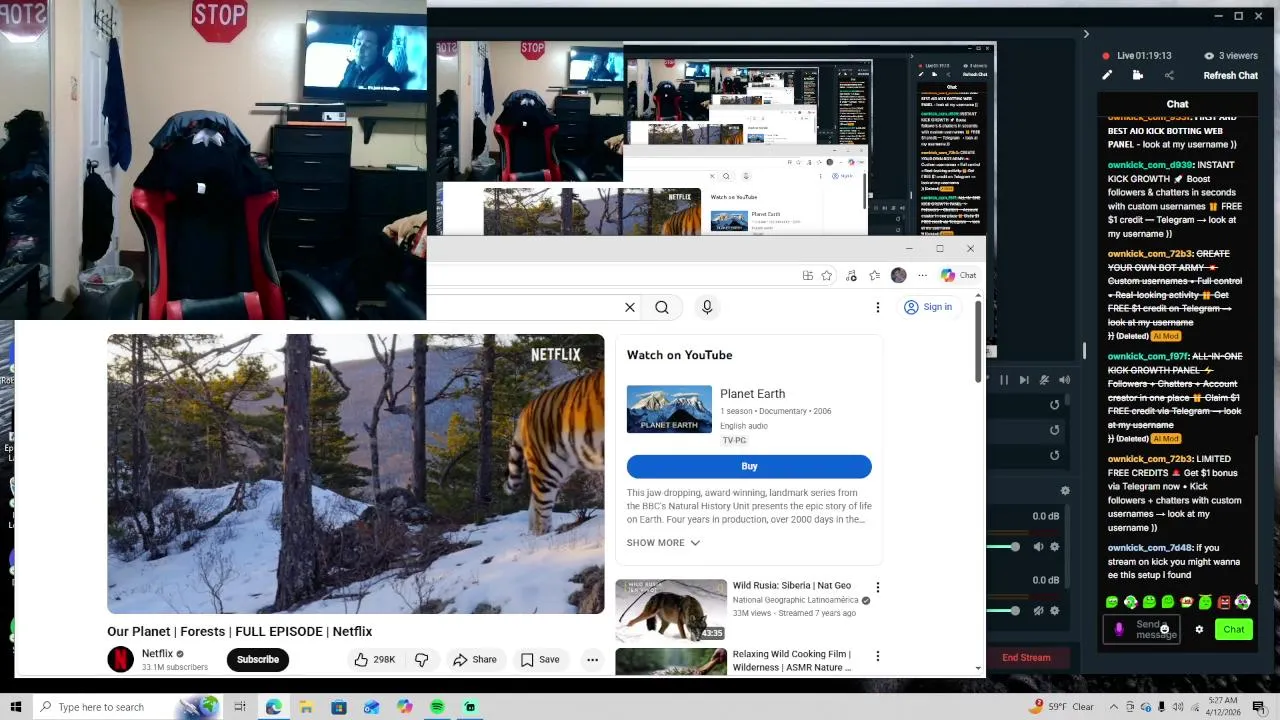Adjust the second audio volume slider handle

pyautogui.click(x=1015, y=611)
